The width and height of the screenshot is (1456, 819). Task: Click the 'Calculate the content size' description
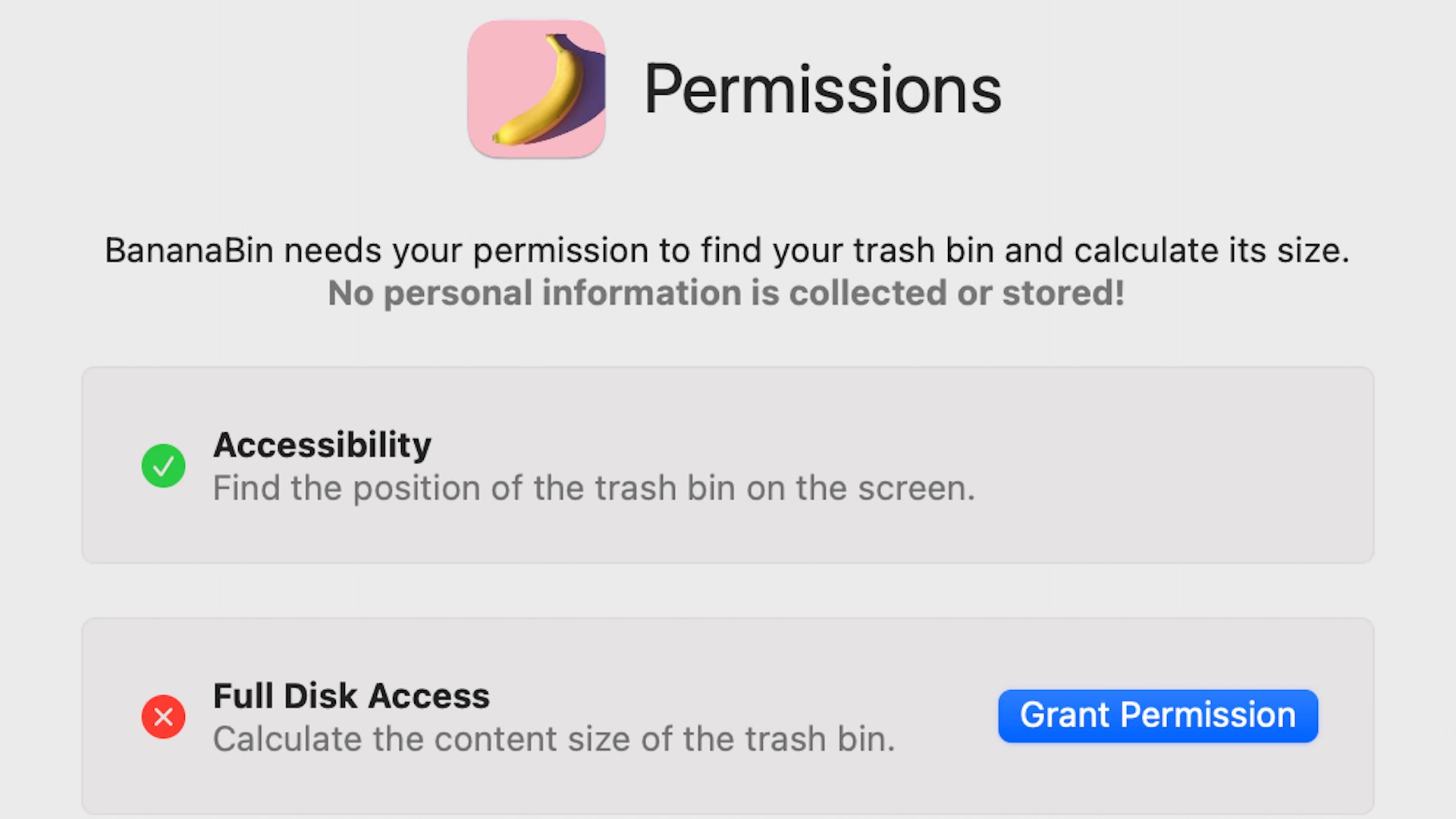pyautogui.click(x=554, y=739)
